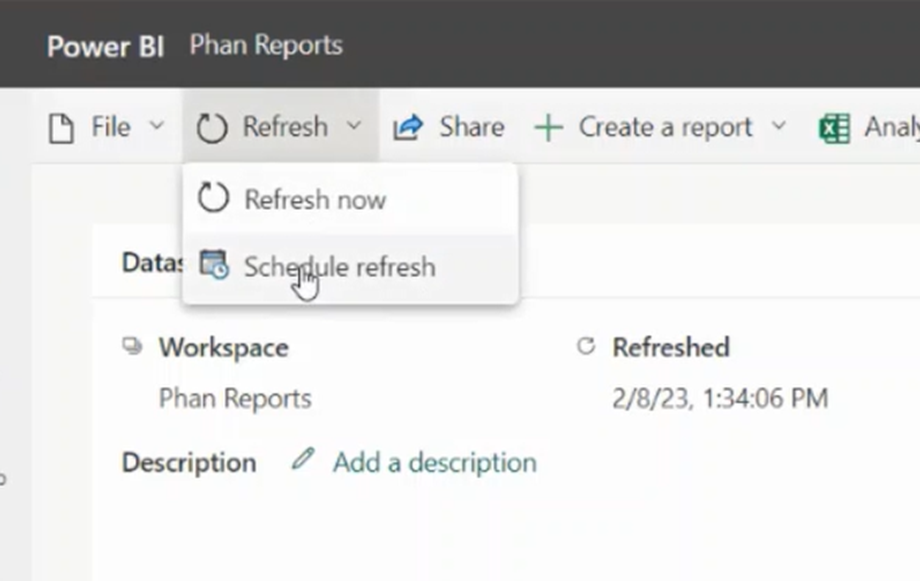
Task: Click the File page icon
Action: pos(61,128)
